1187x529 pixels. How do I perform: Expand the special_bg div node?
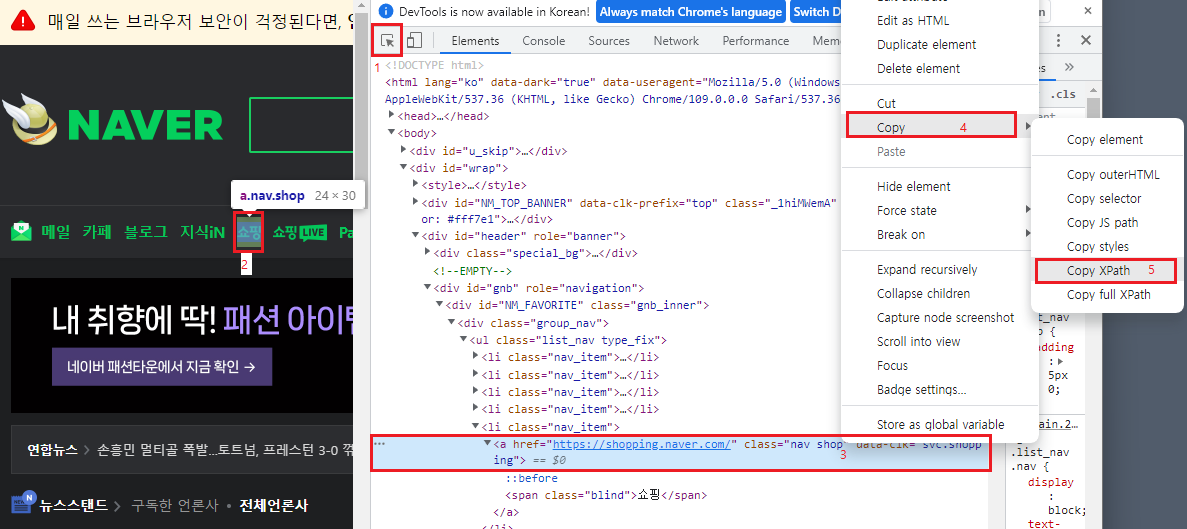(x=428, y=252)
